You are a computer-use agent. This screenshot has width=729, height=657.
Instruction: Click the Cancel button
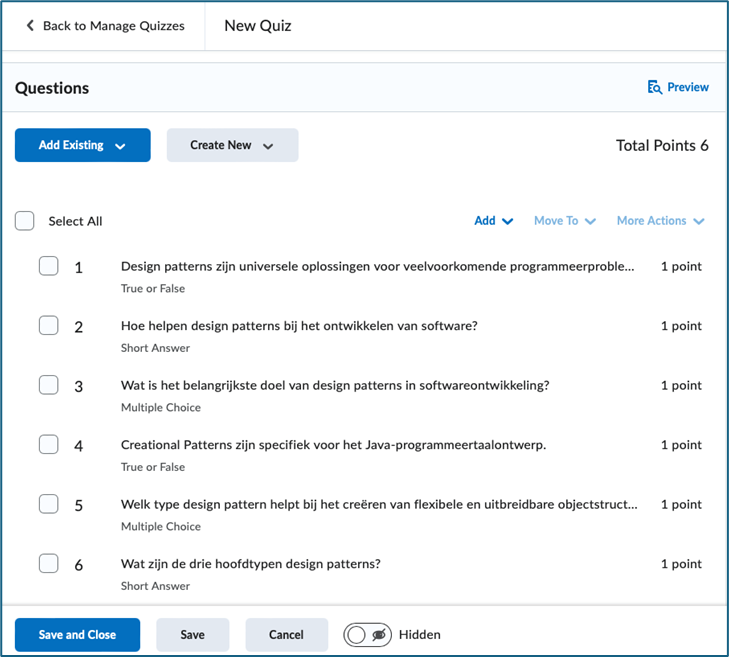286,635
